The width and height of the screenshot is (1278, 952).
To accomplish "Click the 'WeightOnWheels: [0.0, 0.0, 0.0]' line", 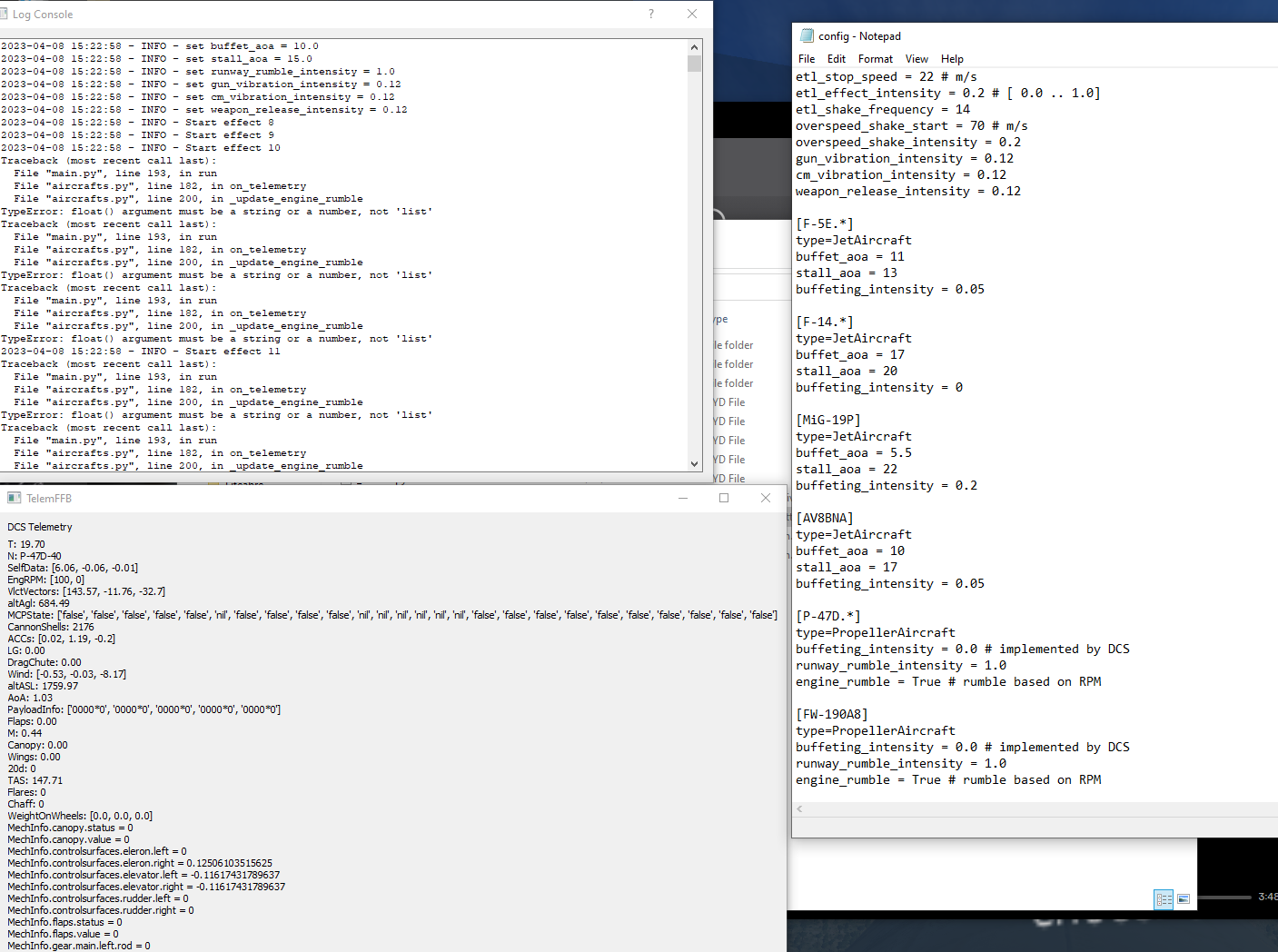I will (x=80, y=816).
